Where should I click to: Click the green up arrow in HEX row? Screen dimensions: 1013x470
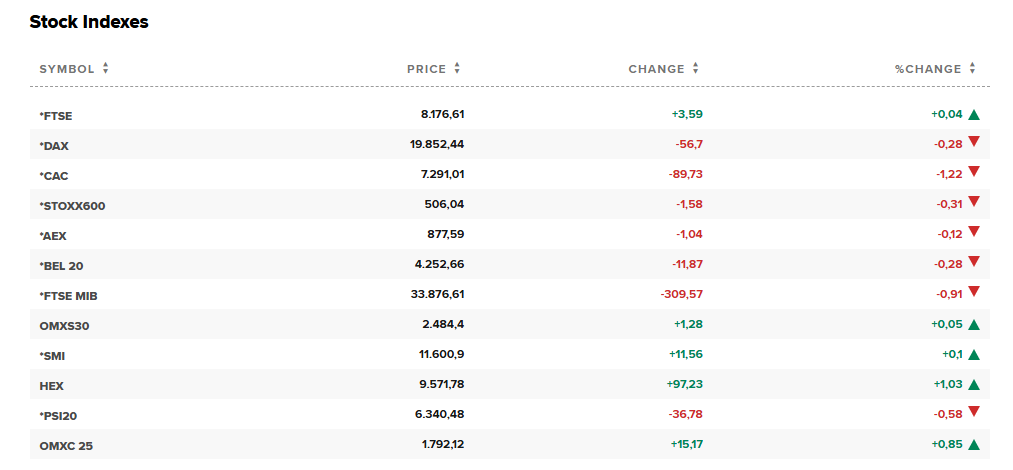click(x=974, y=385)
